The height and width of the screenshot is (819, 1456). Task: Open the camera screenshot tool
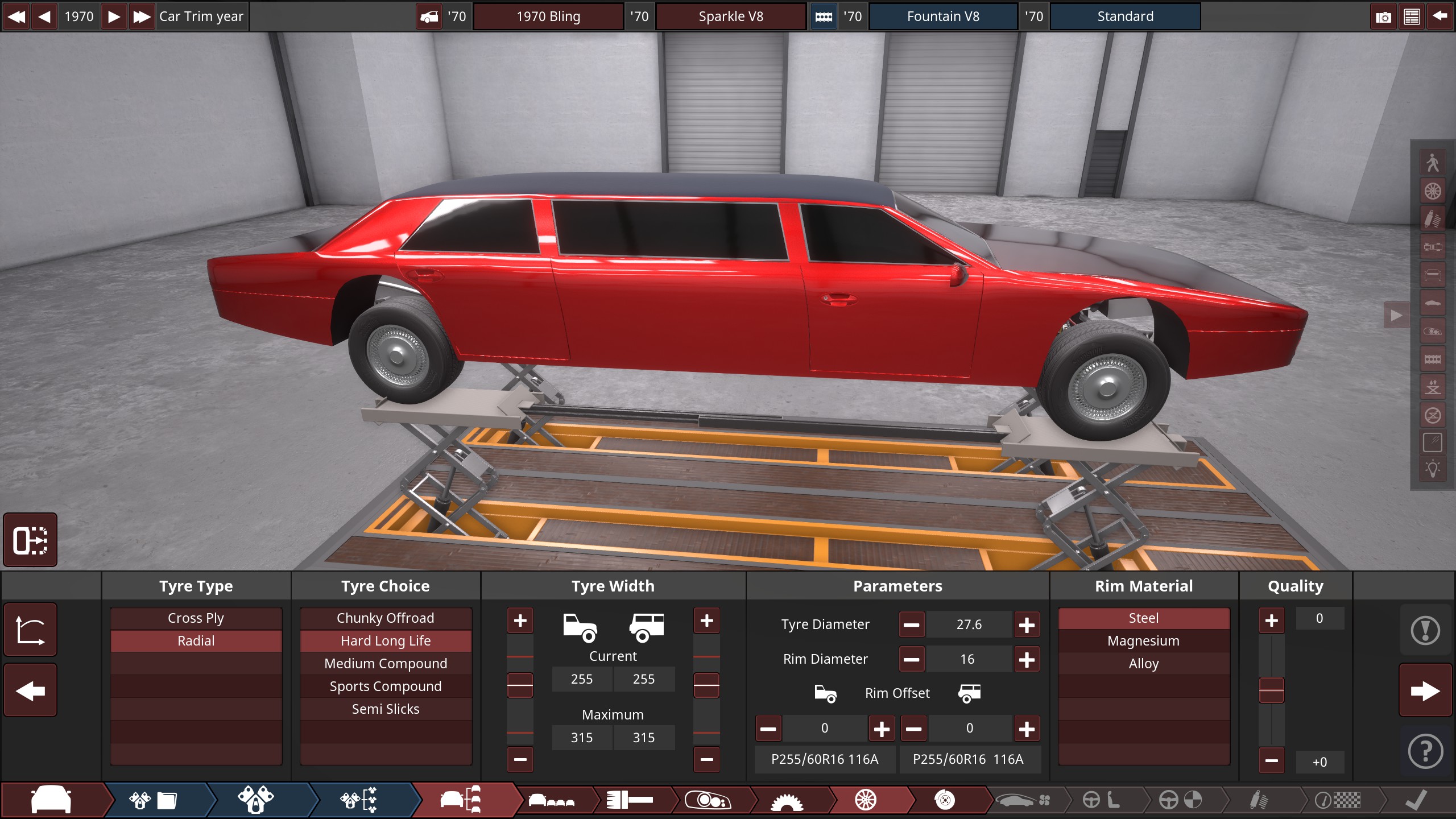(x=1383, y=16)
